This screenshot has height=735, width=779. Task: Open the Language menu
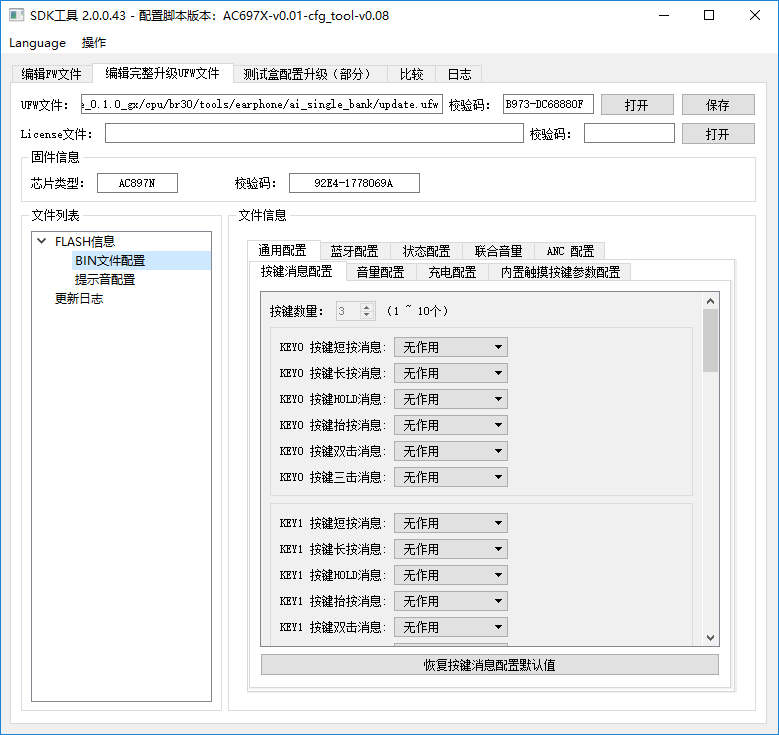37,43
